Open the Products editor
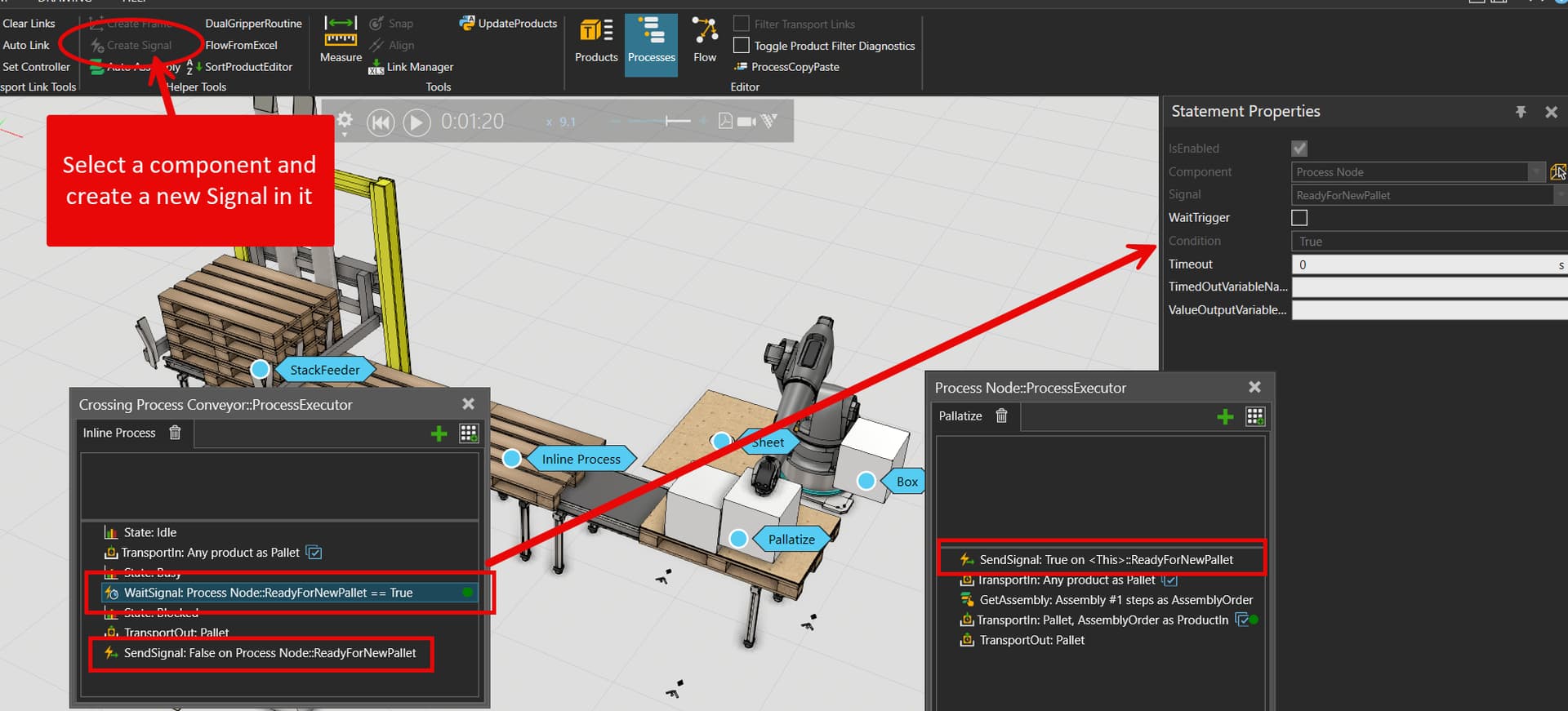1568x711 pixels. click(x=596, y=41)
